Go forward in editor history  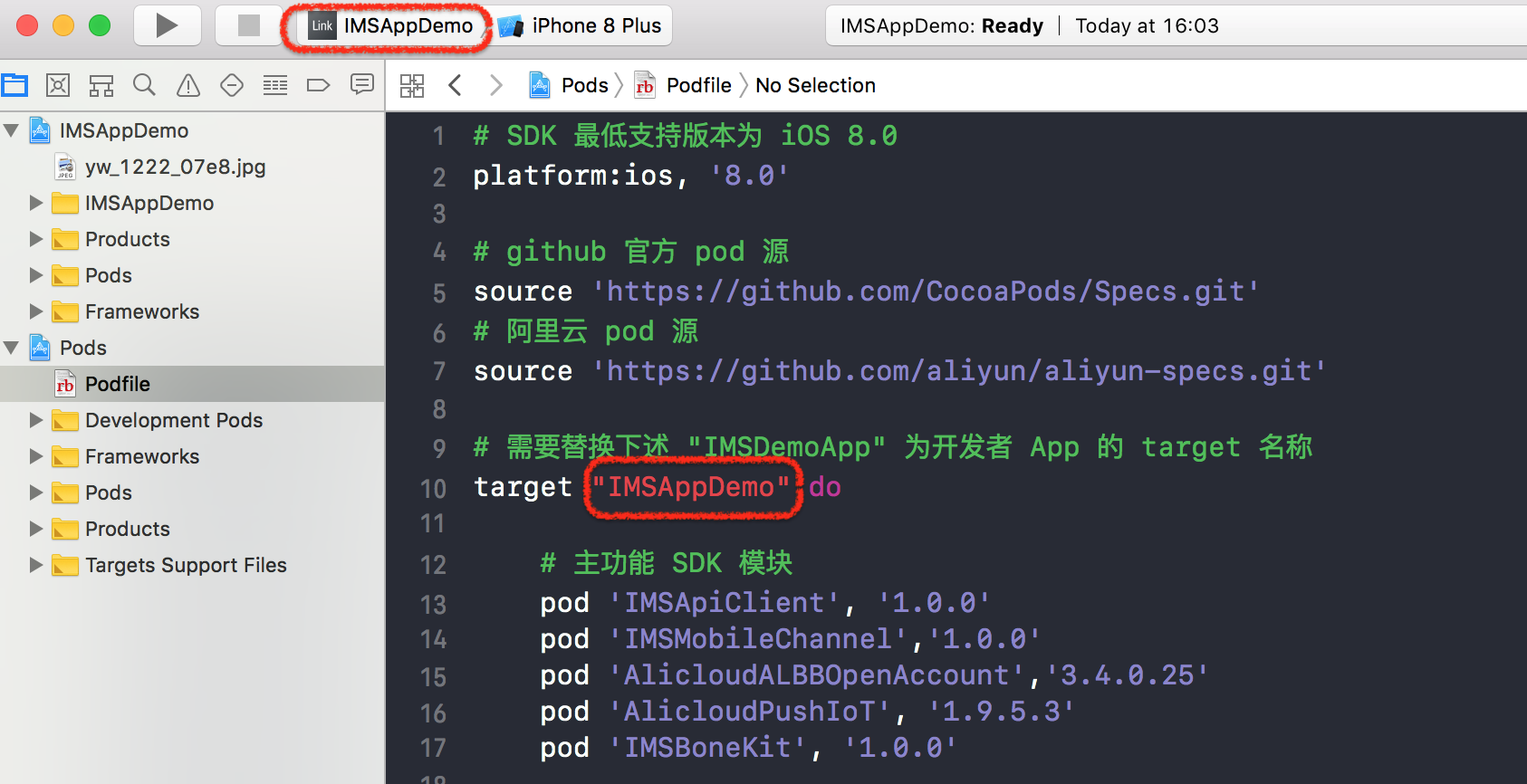click(x=495, y=85)
